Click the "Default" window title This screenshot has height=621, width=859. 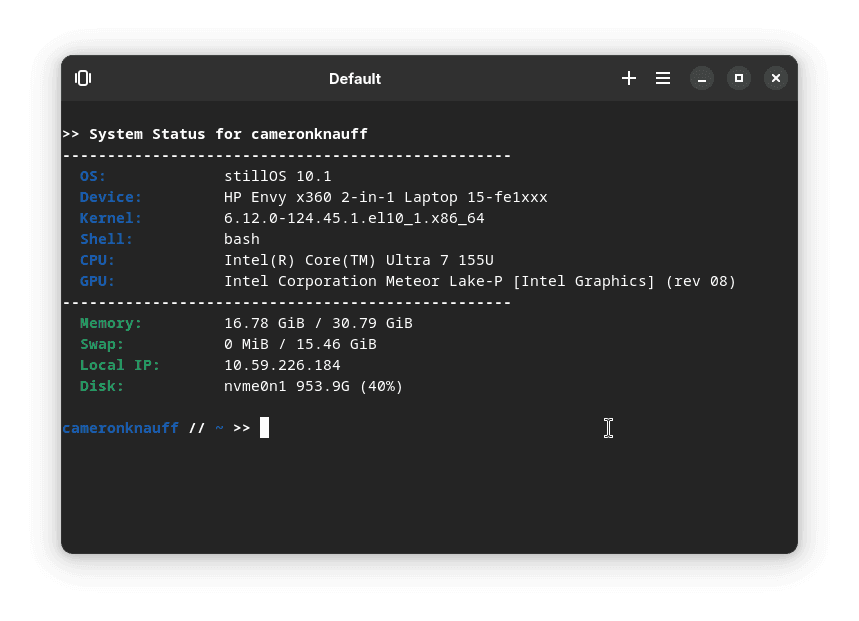point(355,79)
